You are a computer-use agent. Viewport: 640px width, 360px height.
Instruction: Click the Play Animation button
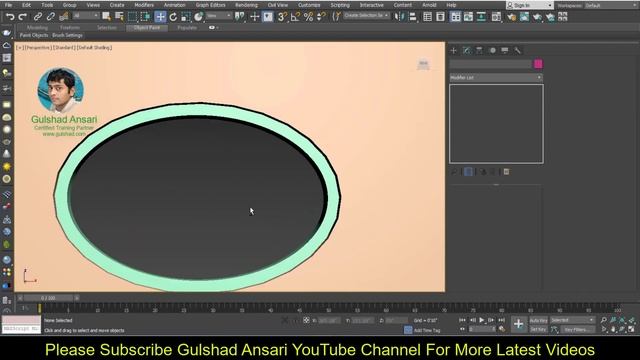coord(482,320)
